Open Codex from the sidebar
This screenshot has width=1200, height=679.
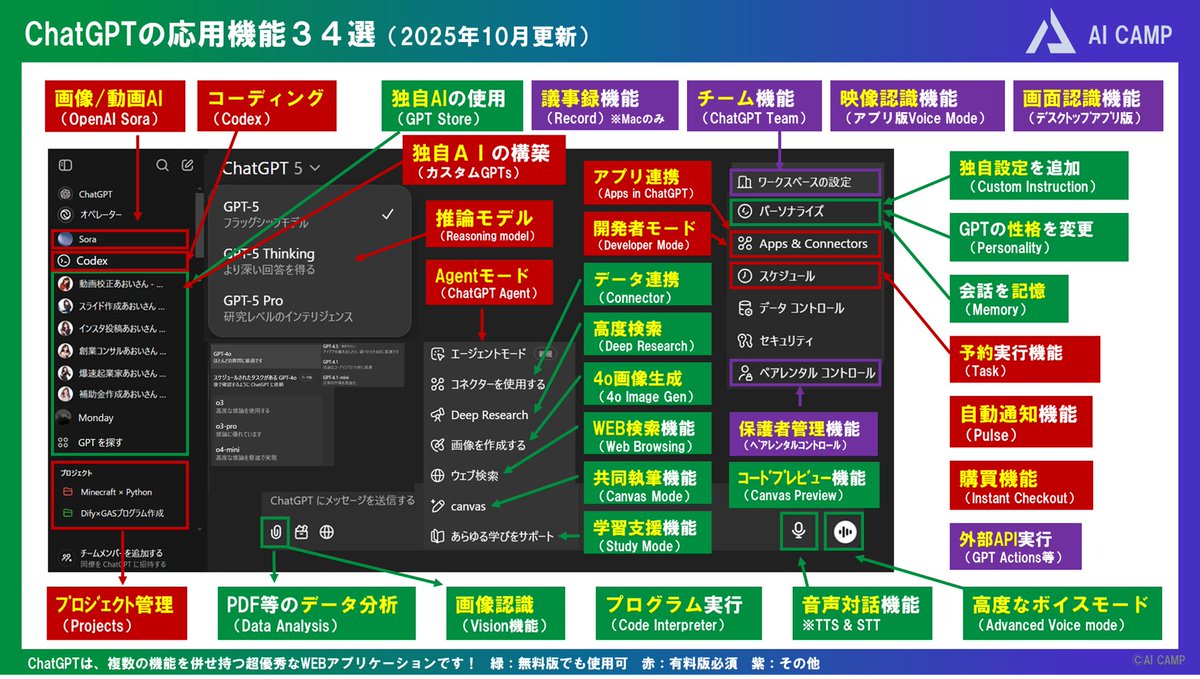click(x=120, y=261)
